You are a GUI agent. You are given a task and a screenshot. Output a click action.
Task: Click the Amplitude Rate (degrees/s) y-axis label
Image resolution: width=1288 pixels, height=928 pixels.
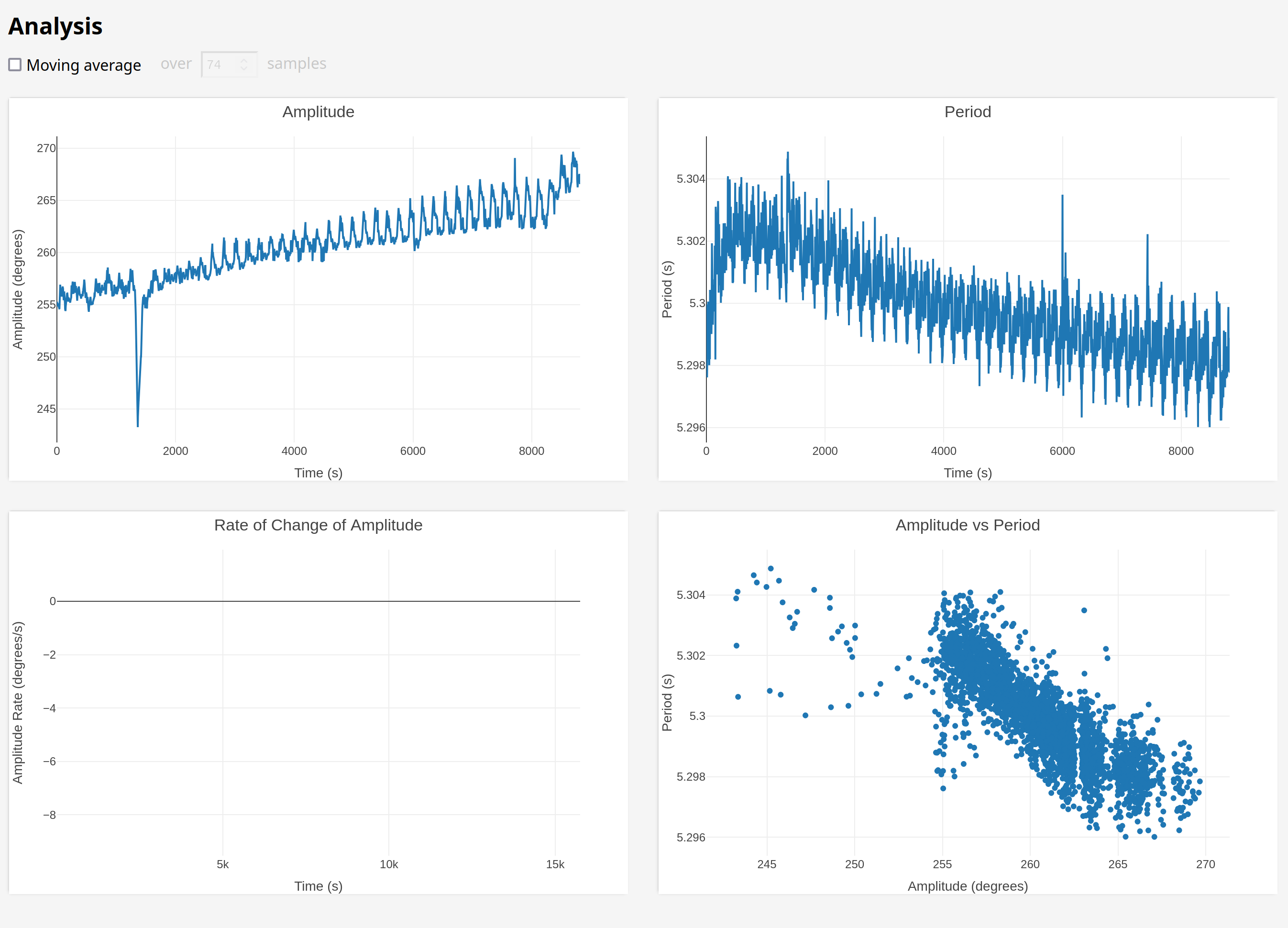coord(18,703)
